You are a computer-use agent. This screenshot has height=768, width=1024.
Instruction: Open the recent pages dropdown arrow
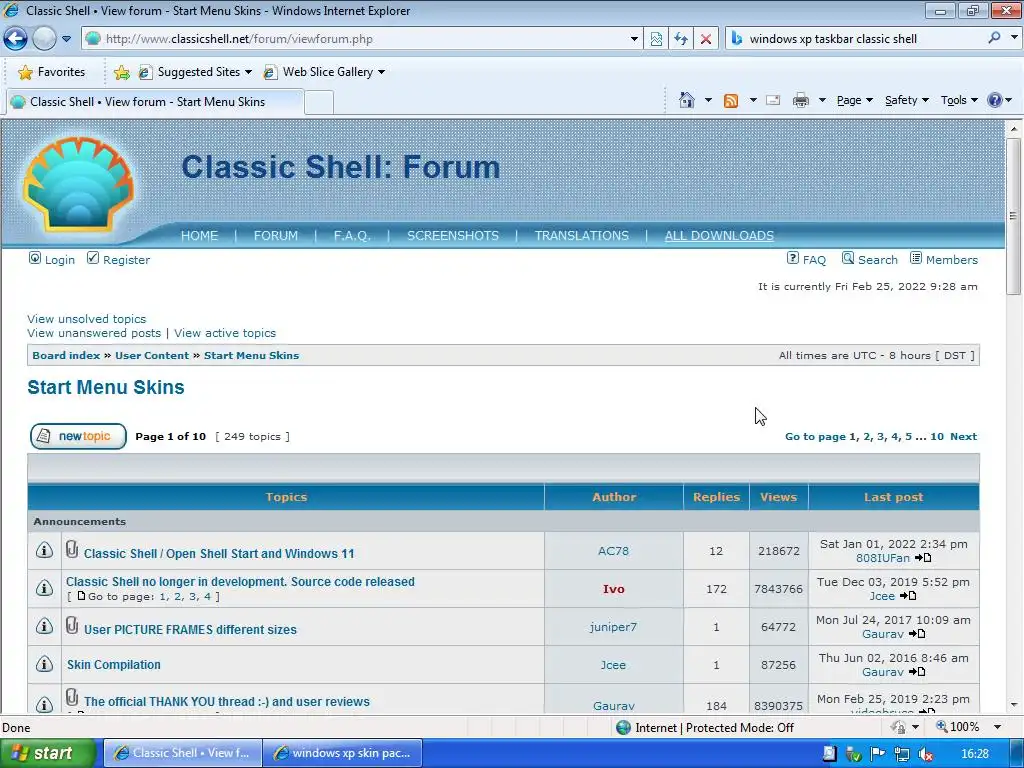[66, 39]
